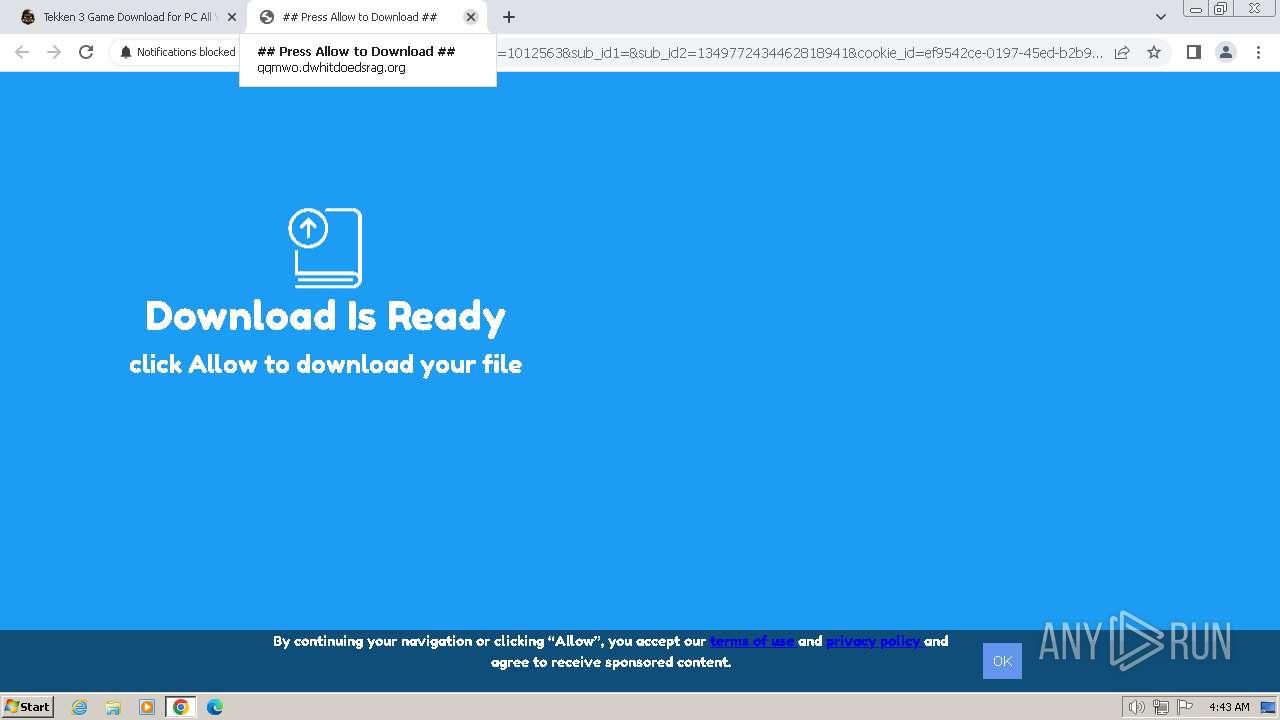Open a new browser tab
Viewport: 1280px width, 720px height.
(509, 17)
